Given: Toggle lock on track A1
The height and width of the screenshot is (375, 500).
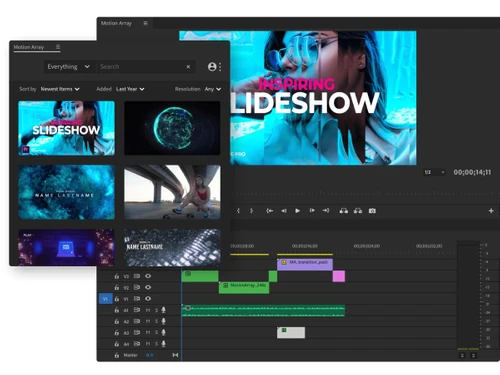Looking at the screenshot, I should [117, 310].
